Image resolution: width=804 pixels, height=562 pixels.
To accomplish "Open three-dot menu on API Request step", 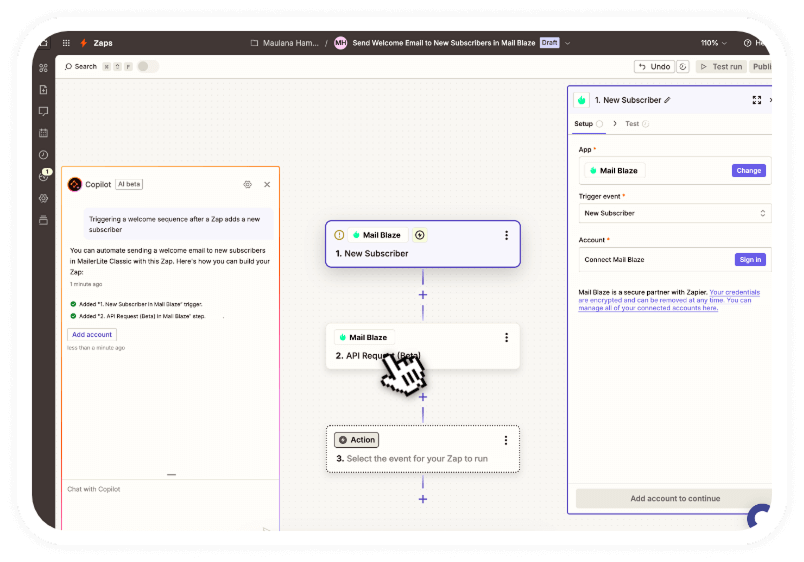I will (x=506, y=338).
